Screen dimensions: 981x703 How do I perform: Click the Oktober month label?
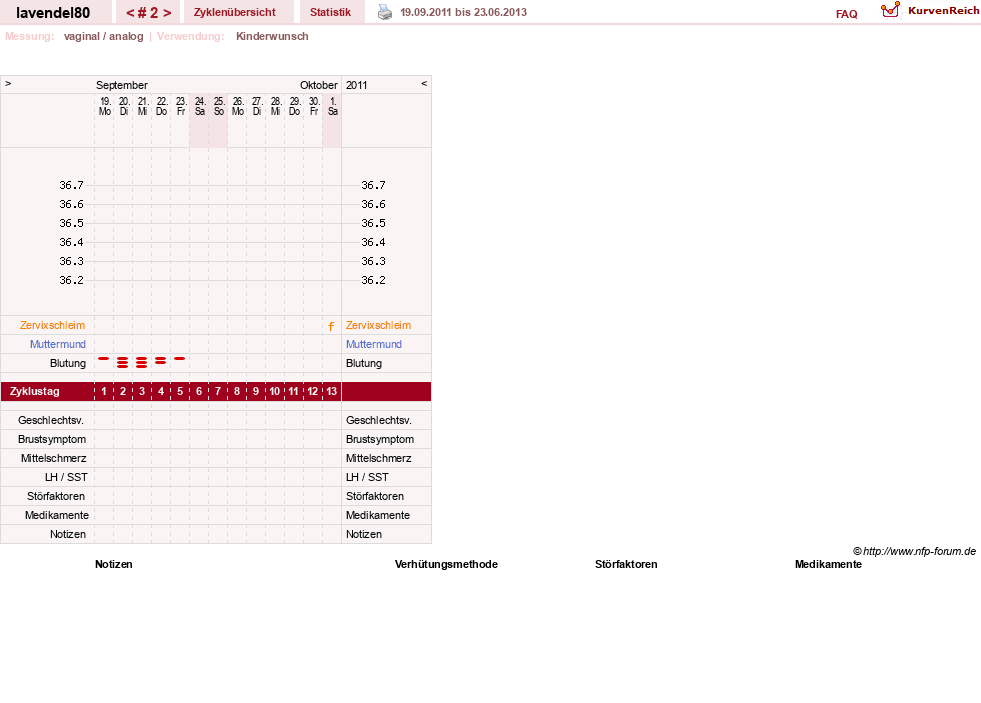(318, 85)
